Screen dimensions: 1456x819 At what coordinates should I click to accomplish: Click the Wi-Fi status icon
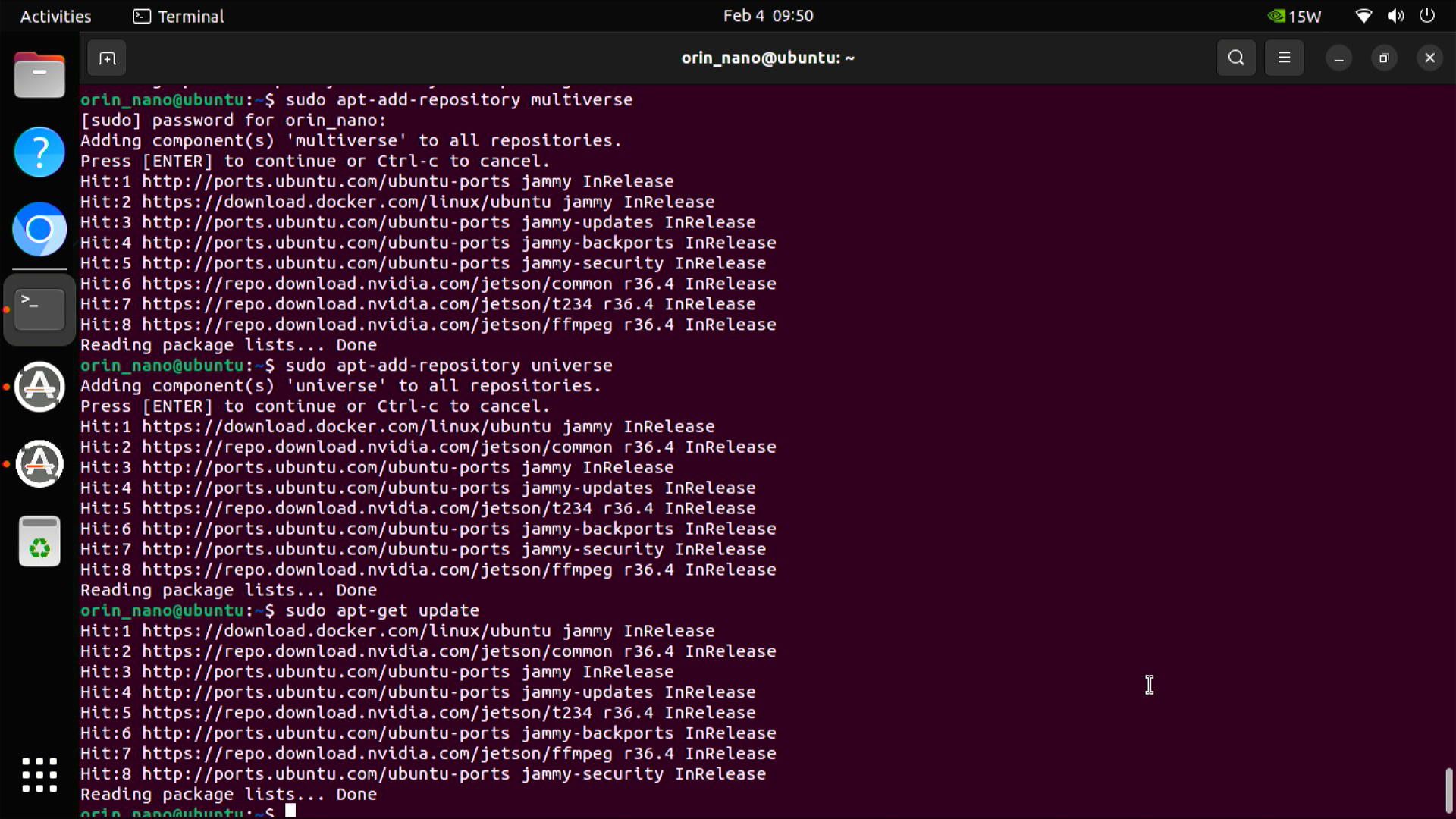pyautogui.click(x=1363, y=16)
